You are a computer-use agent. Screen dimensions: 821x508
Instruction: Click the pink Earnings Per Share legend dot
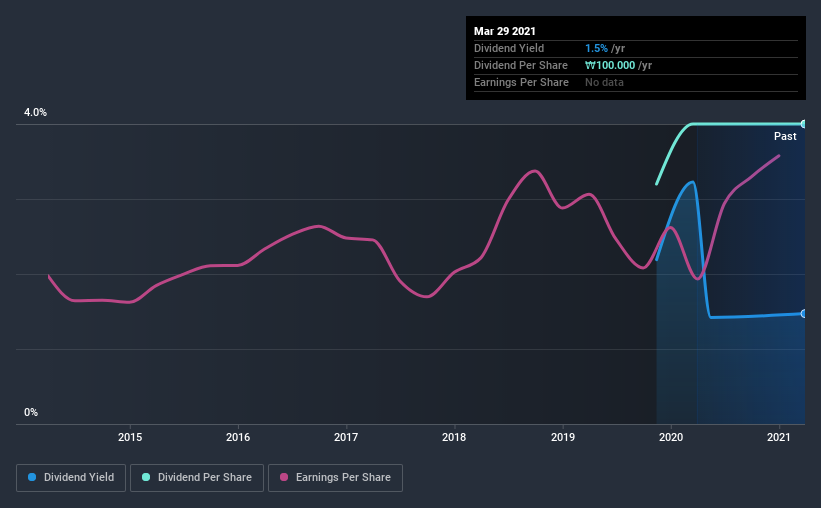click(284, 477)
